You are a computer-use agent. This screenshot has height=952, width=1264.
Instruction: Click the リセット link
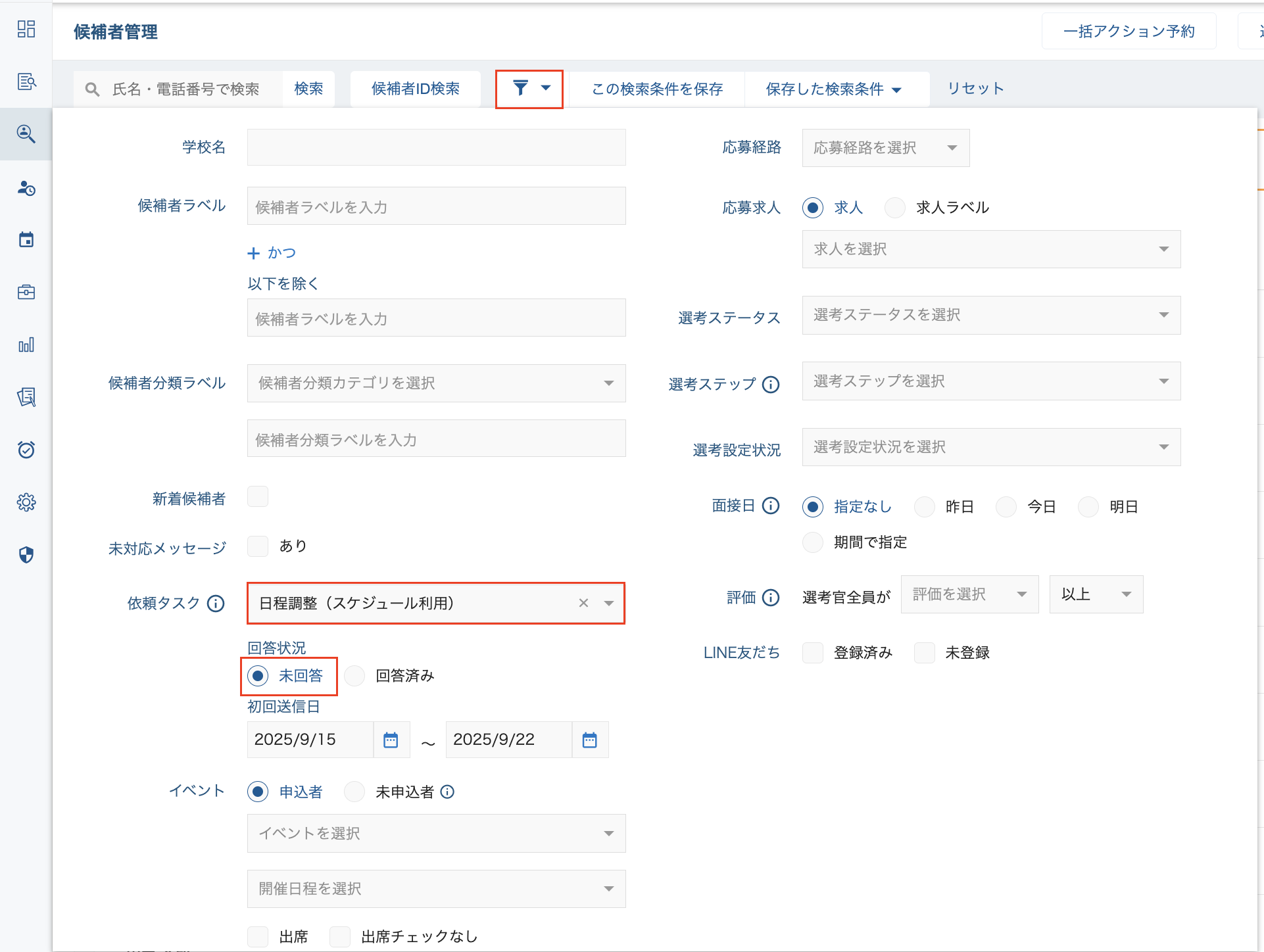click(975, 89)
